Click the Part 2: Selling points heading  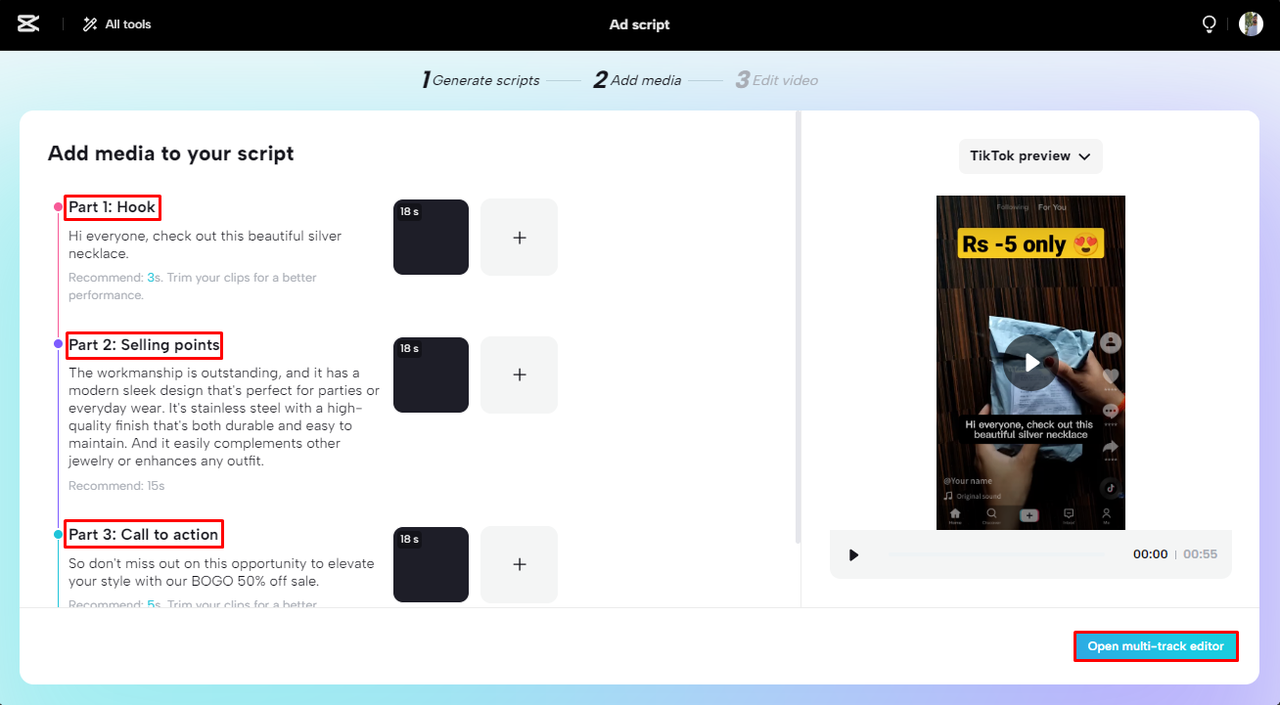(x=144, y=345)
